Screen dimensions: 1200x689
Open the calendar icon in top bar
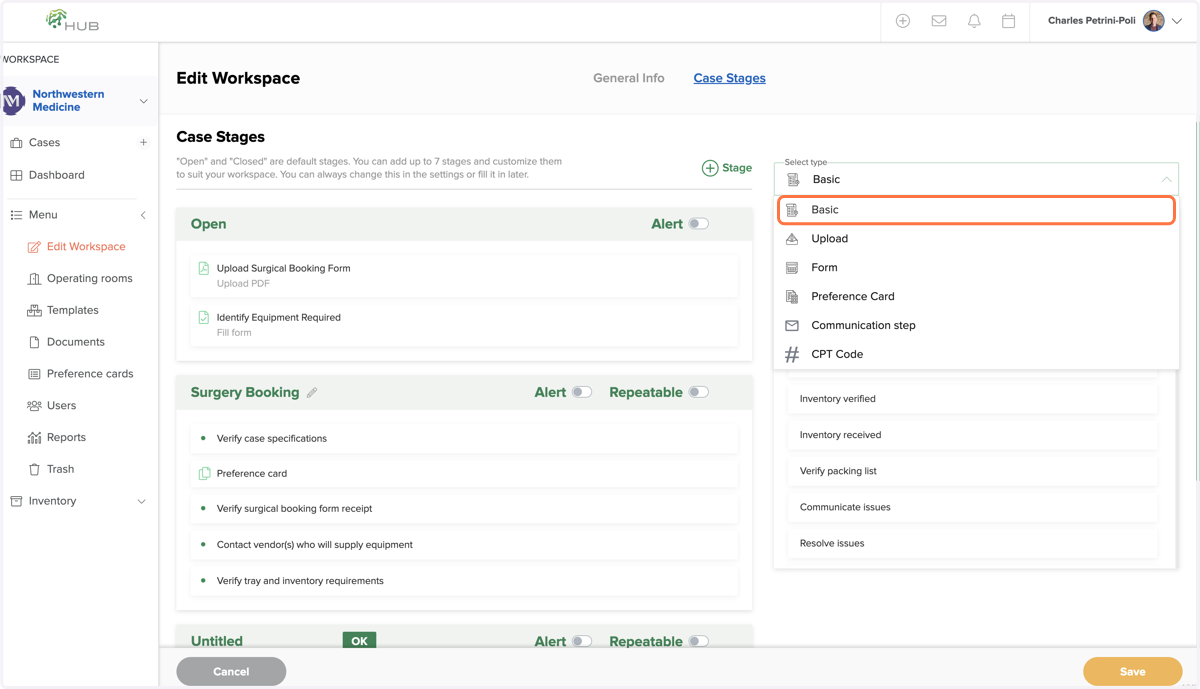[x=1009, y=21]
